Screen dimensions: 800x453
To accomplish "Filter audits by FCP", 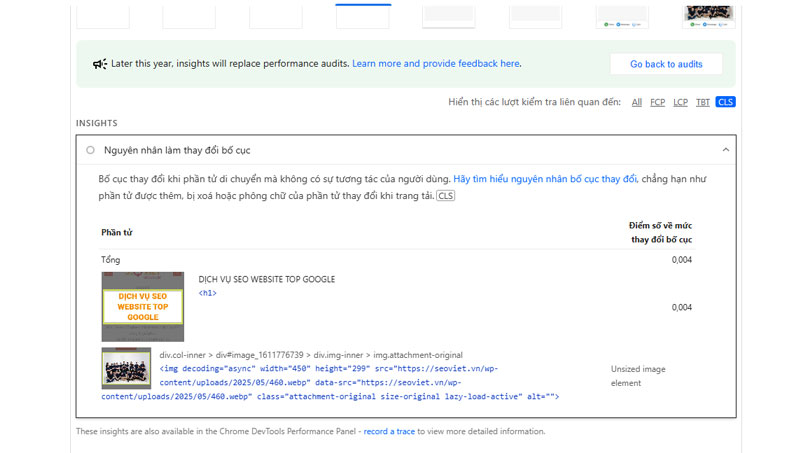I will pyautogui.click(x=657, y=102).
